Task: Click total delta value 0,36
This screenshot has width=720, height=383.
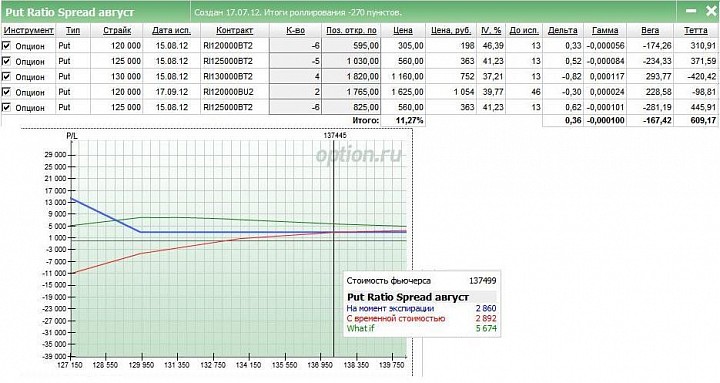Action: point(573,121)
